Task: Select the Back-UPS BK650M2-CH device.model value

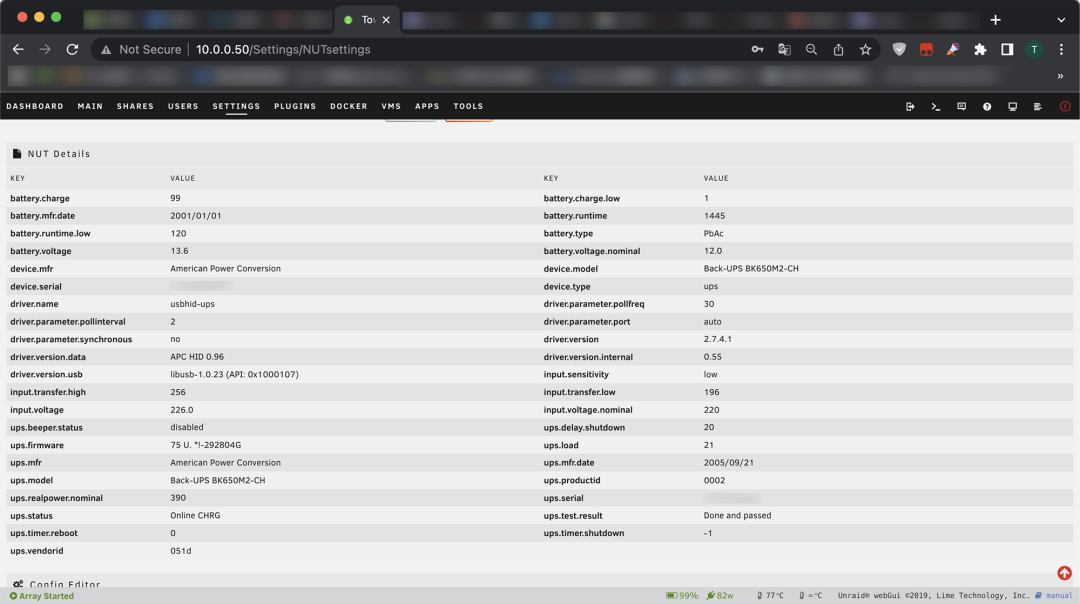Action: tap(751, 269)
